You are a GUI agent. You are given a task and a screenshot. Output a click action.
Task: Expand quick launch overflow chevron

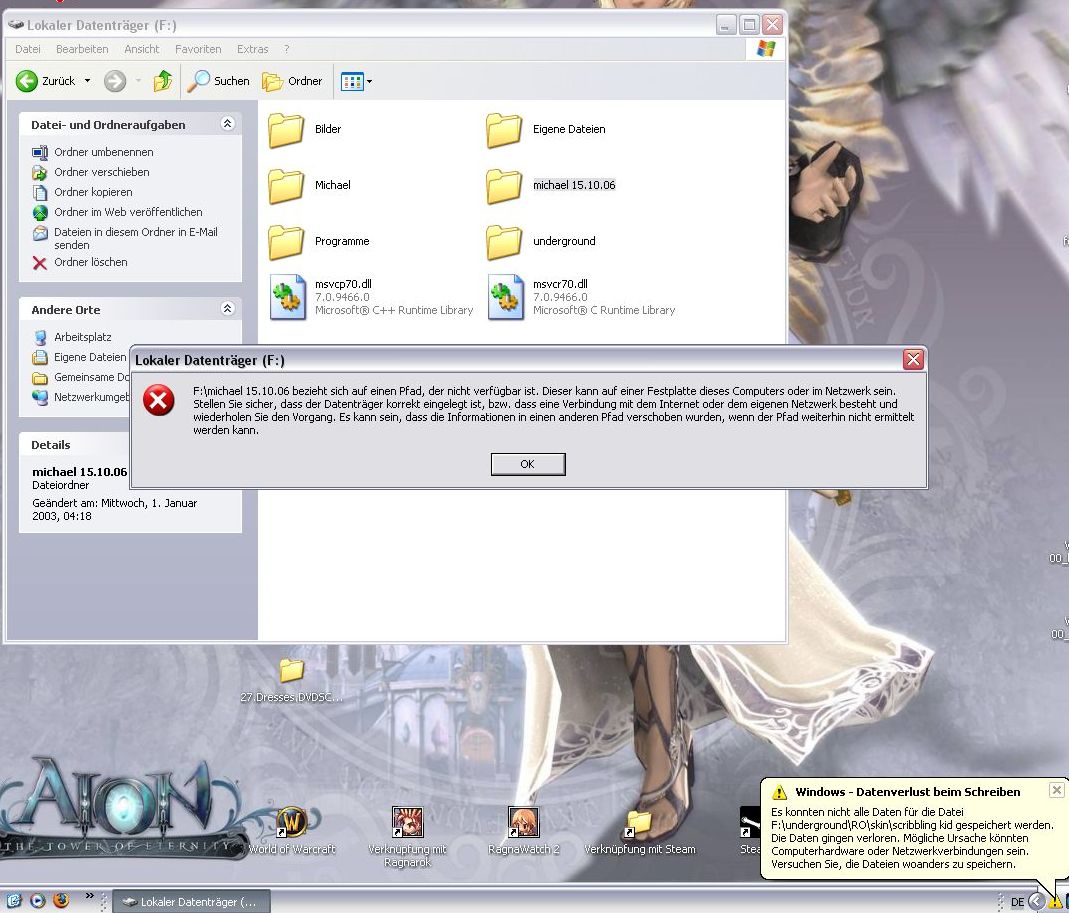pyautogui.click(x=89, y=896)
